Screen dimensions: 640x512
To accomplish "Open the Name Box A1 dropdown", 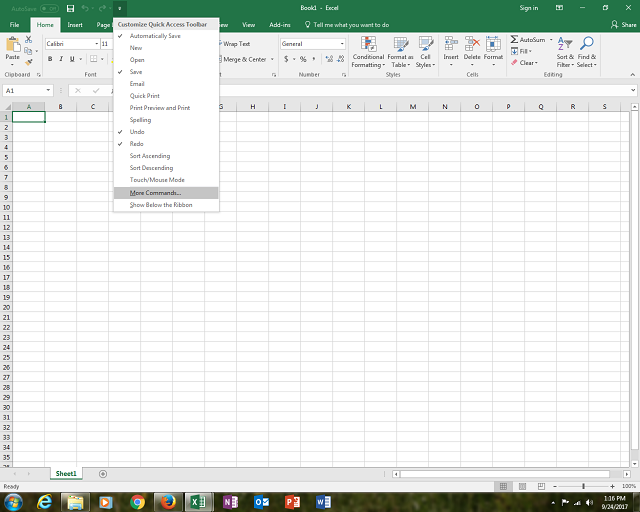I will [48, 90].
